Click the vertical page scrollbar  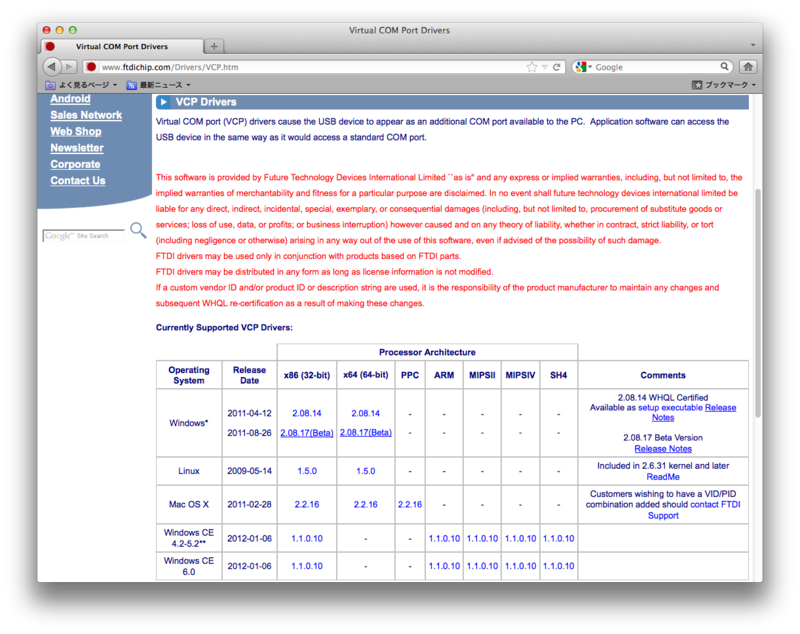point(758,303)
